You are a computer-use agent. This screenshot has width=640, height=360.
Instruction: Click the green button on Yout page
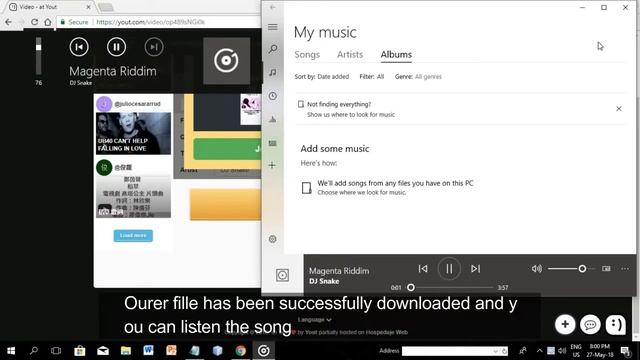227,149
